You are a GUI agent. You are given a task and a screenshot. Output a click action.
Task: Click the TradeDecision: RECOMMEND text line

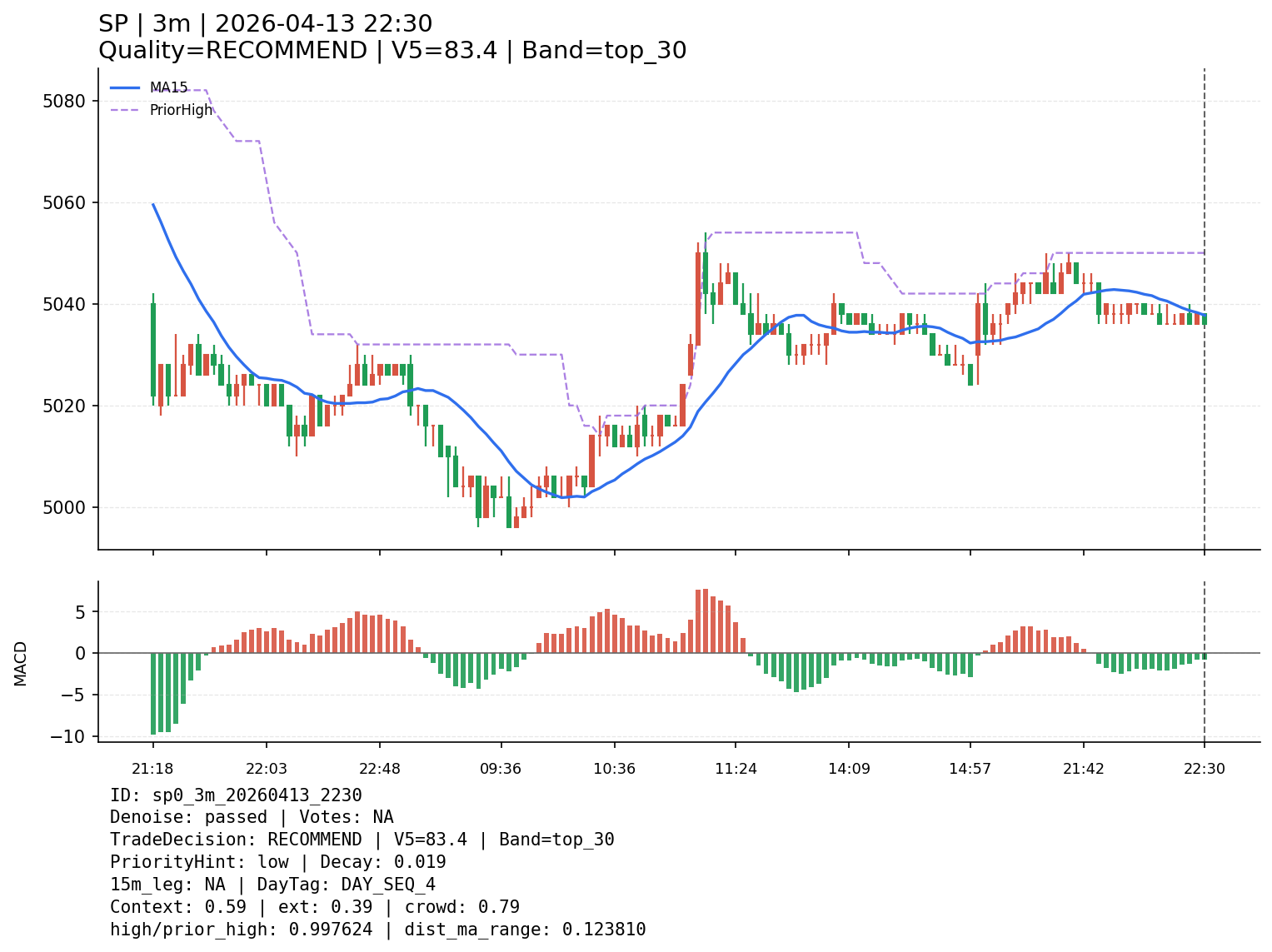[x=362, y=840]
